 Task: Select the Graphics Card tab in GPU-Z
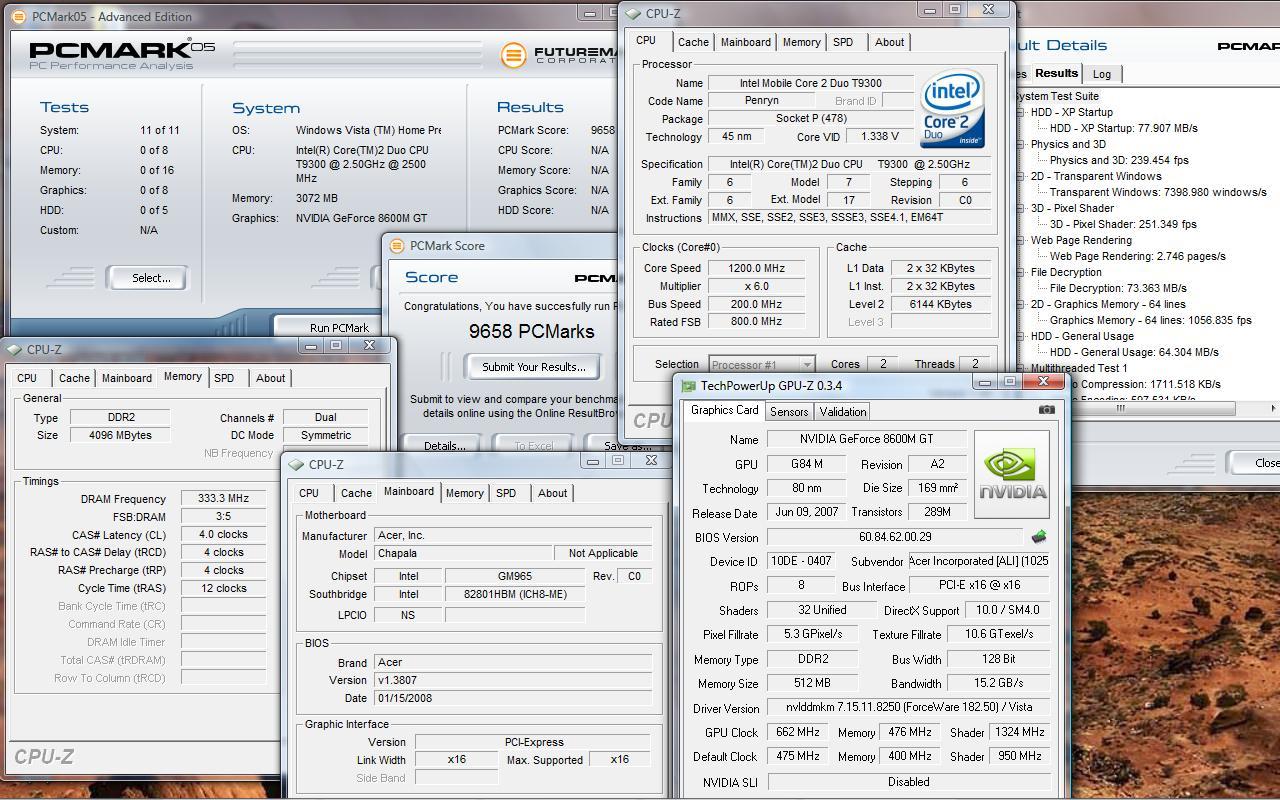point(724,410)
